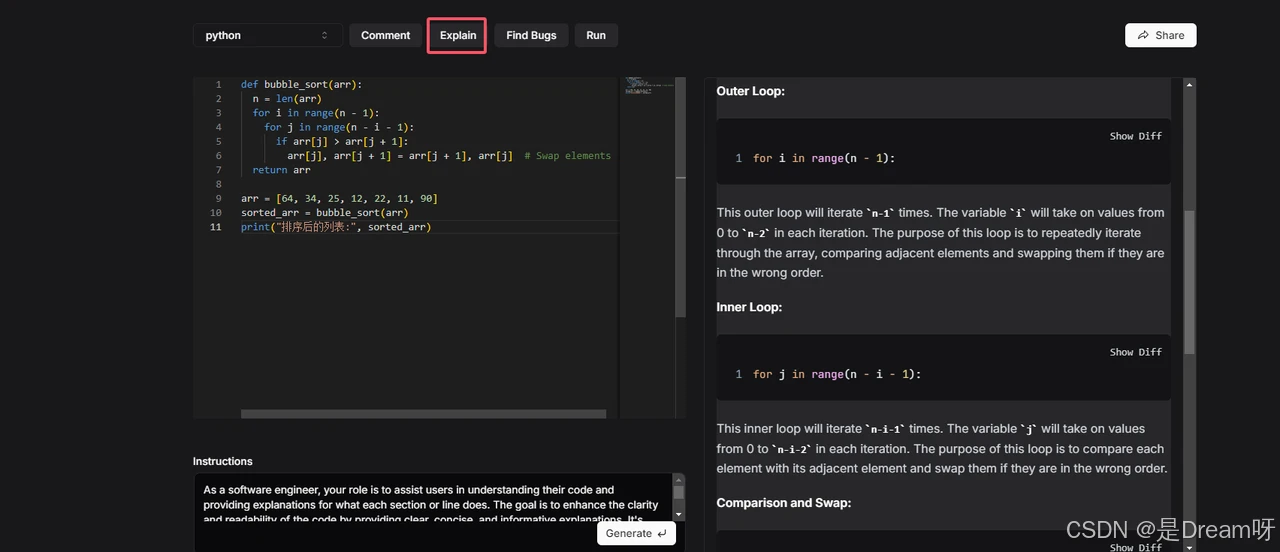Click the Generate button
Viewport: 1280px width, 552px height.
click(x=636, y=533)
